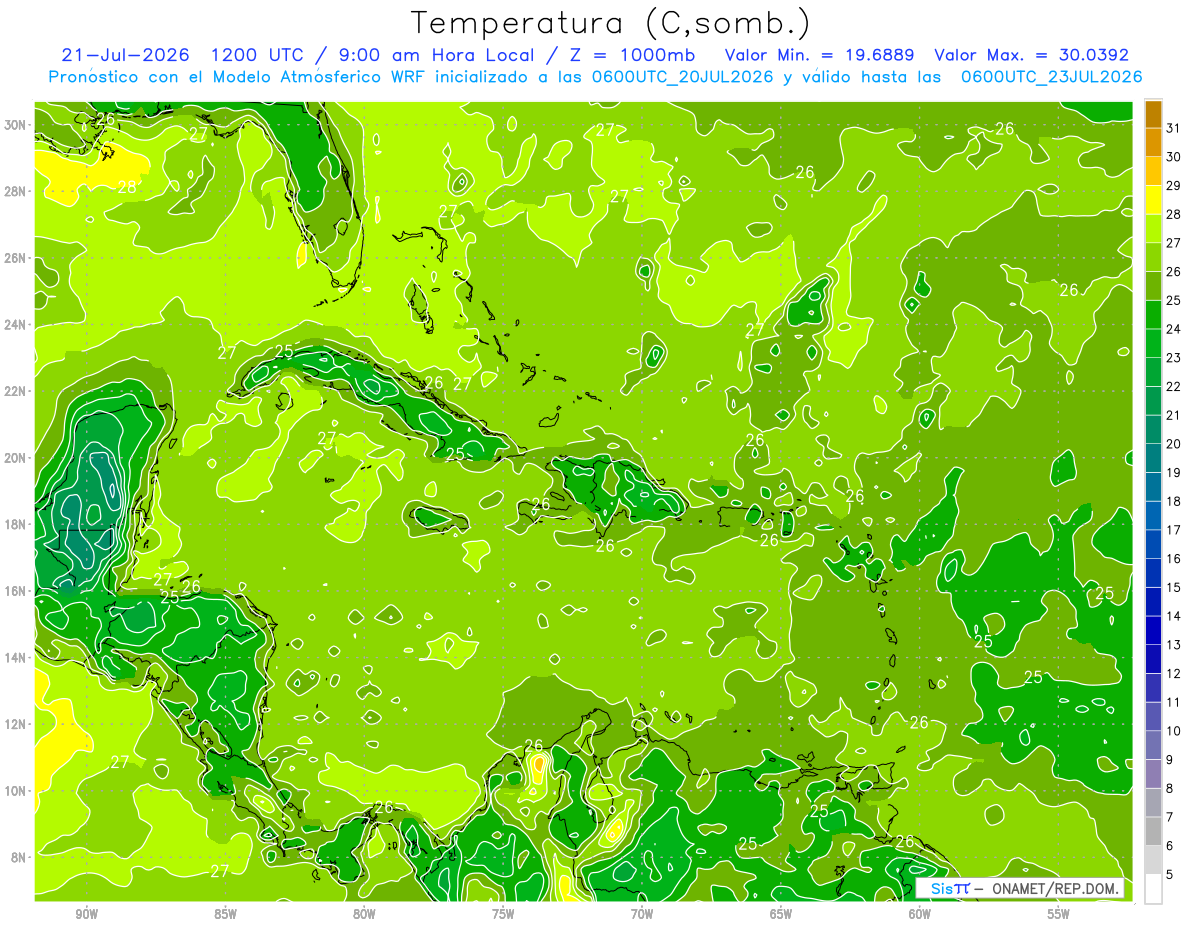Click the legend scale value "30"

(1173, 157)
